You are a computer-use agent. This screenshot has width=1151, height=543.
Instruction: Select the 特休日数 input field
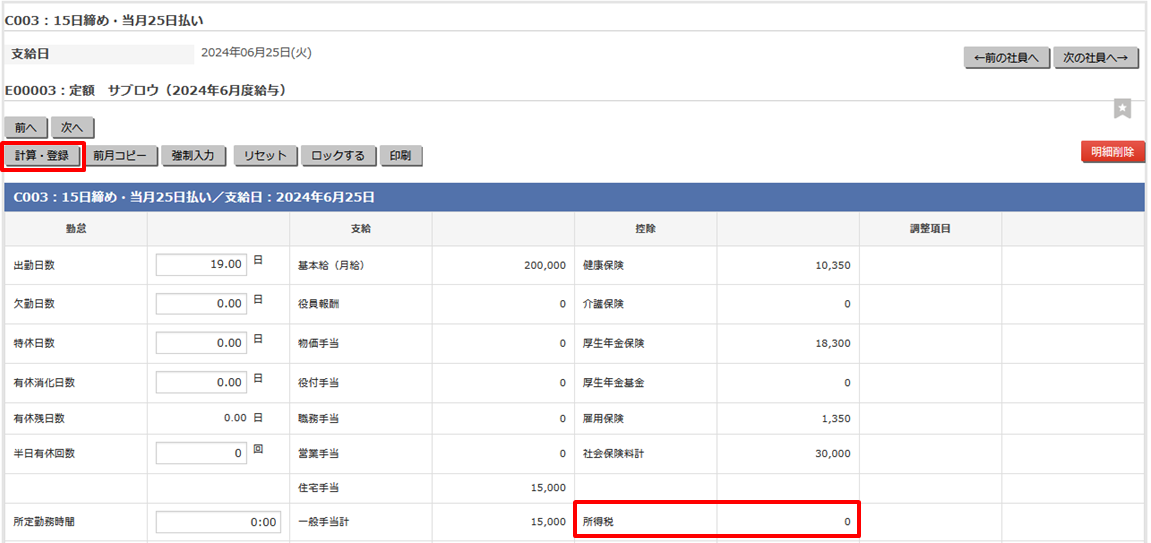[x=202, y=343]
